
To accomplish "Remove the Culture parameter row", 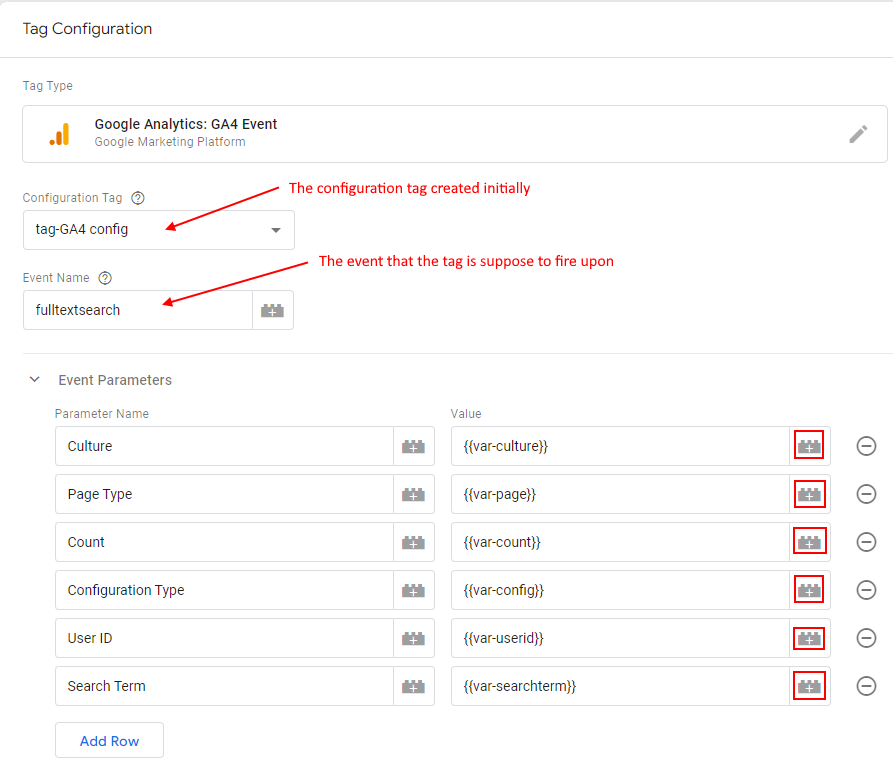I will pos(867,446).
